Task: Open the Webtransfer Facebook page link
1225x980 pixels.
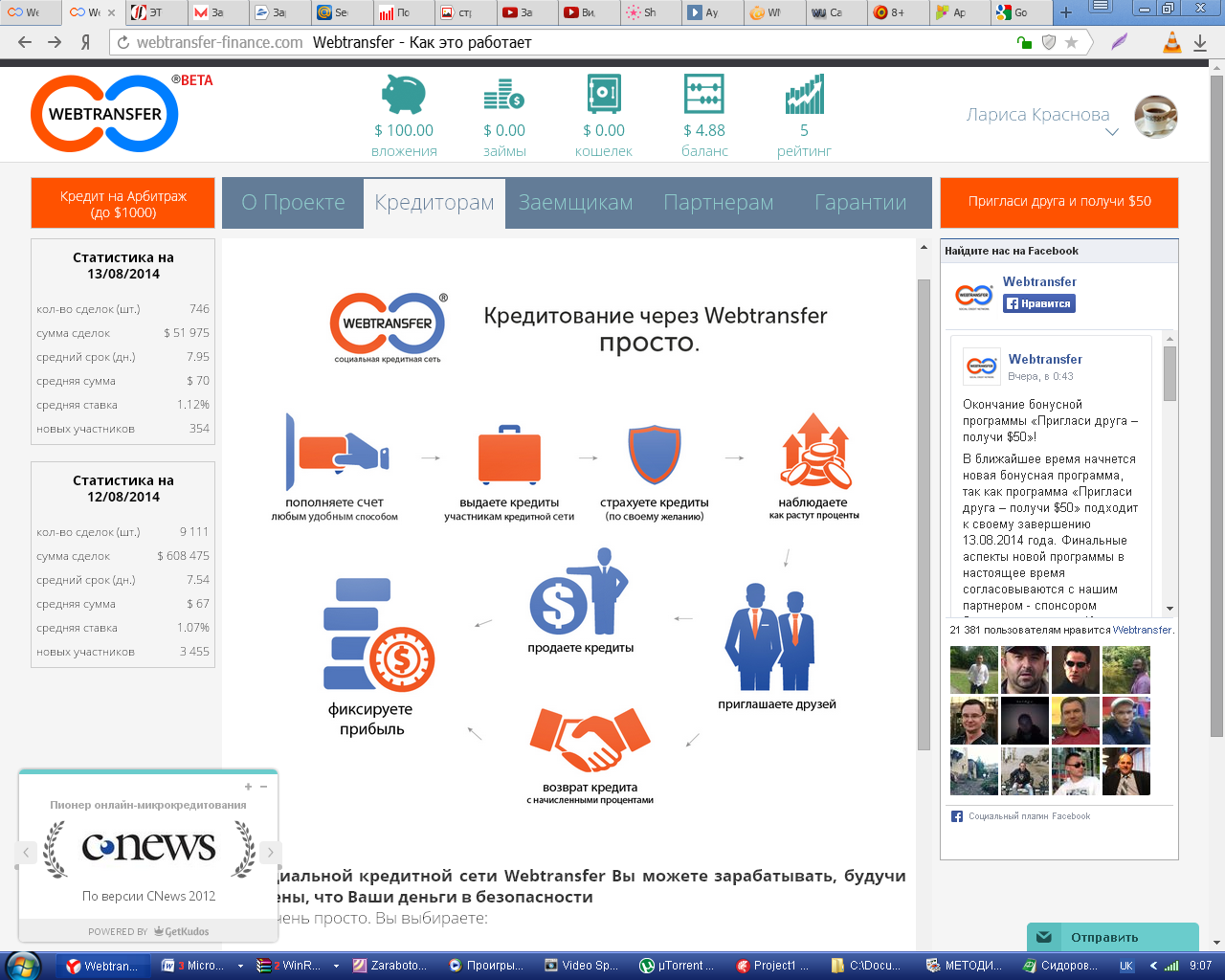Action: [1039, 281]
